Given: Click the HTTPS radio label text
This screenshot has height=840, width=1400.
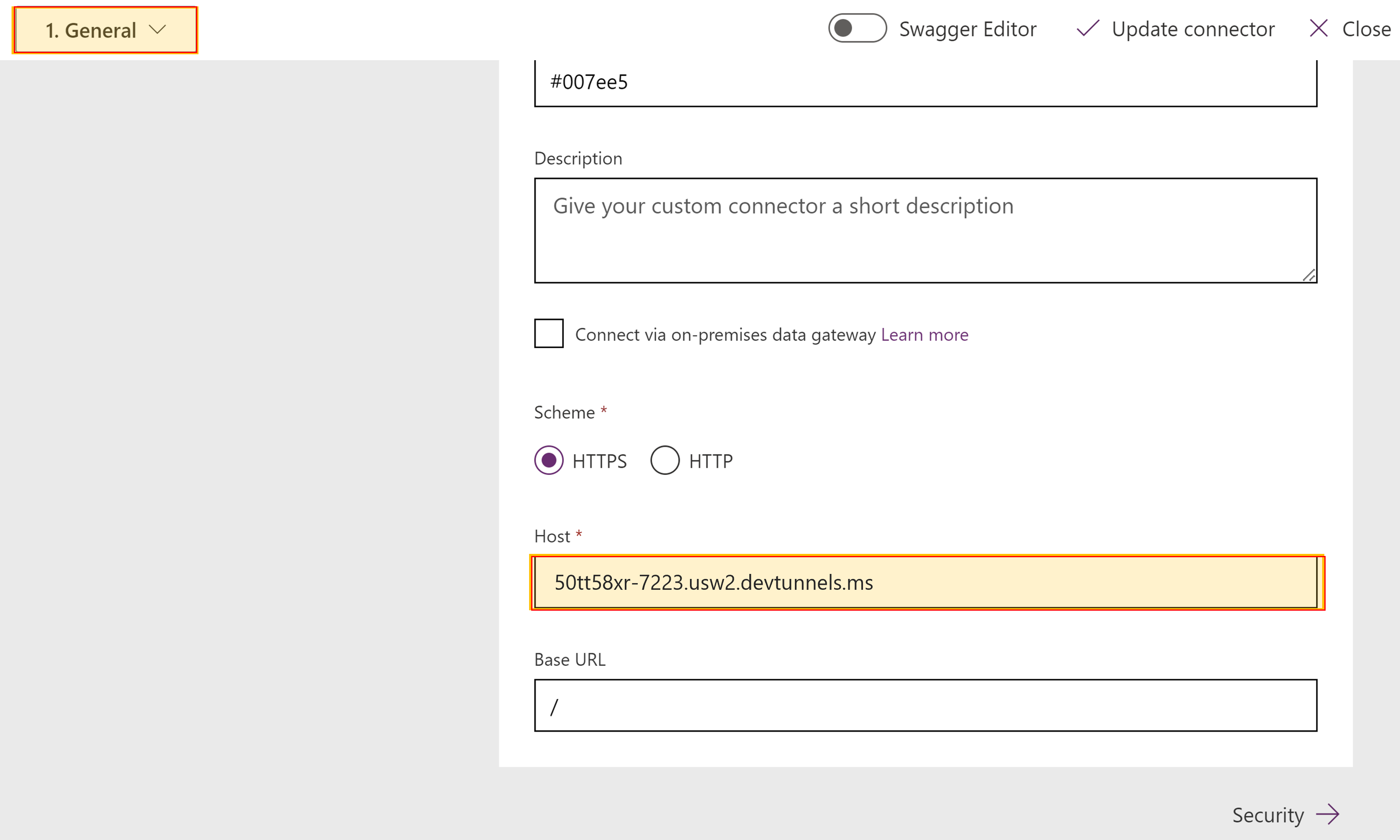Looking at the screenshot, I should tap(600, 461).
